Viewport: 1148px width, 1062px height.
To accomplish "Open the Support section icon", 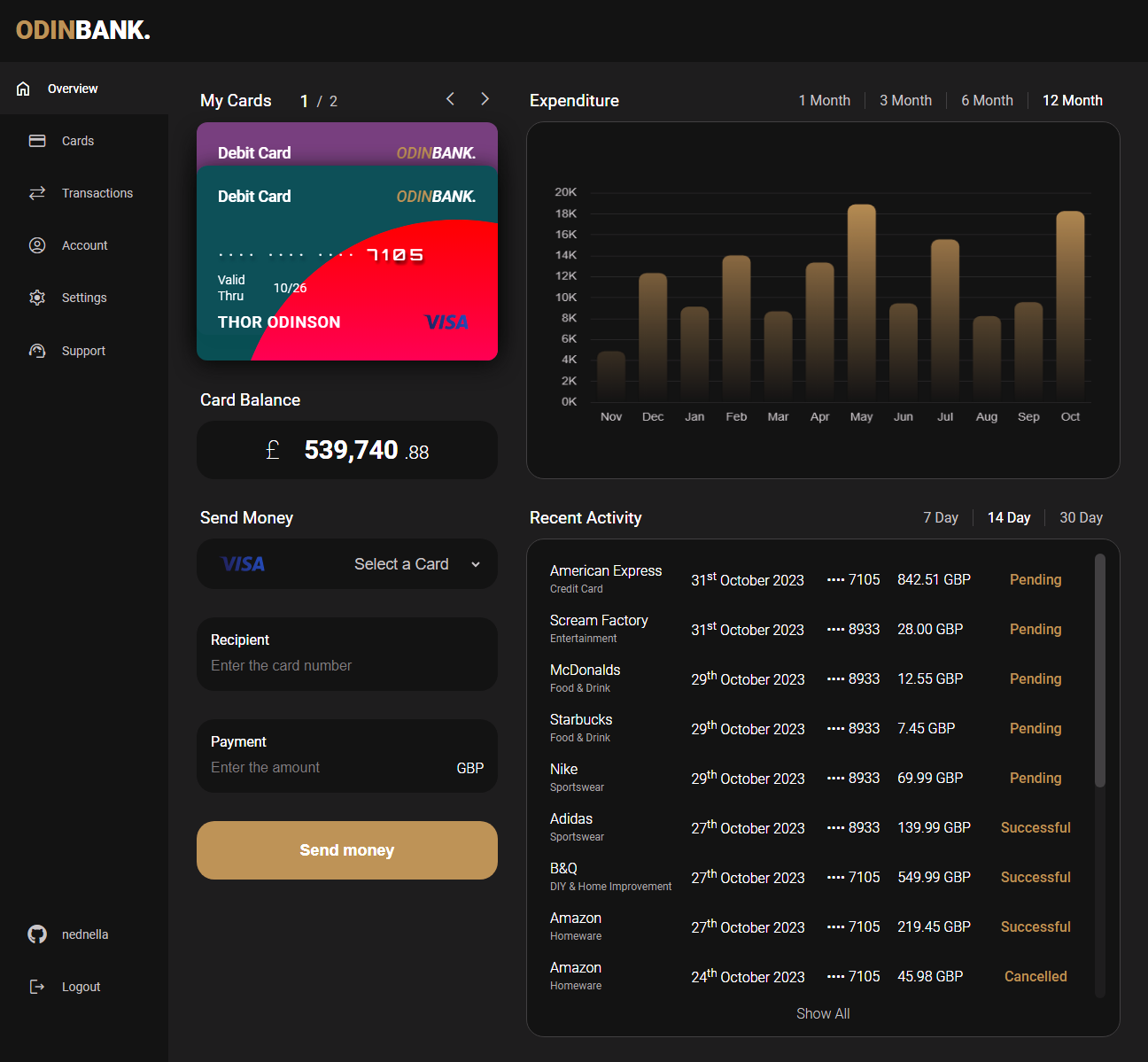I will (37, 351).
